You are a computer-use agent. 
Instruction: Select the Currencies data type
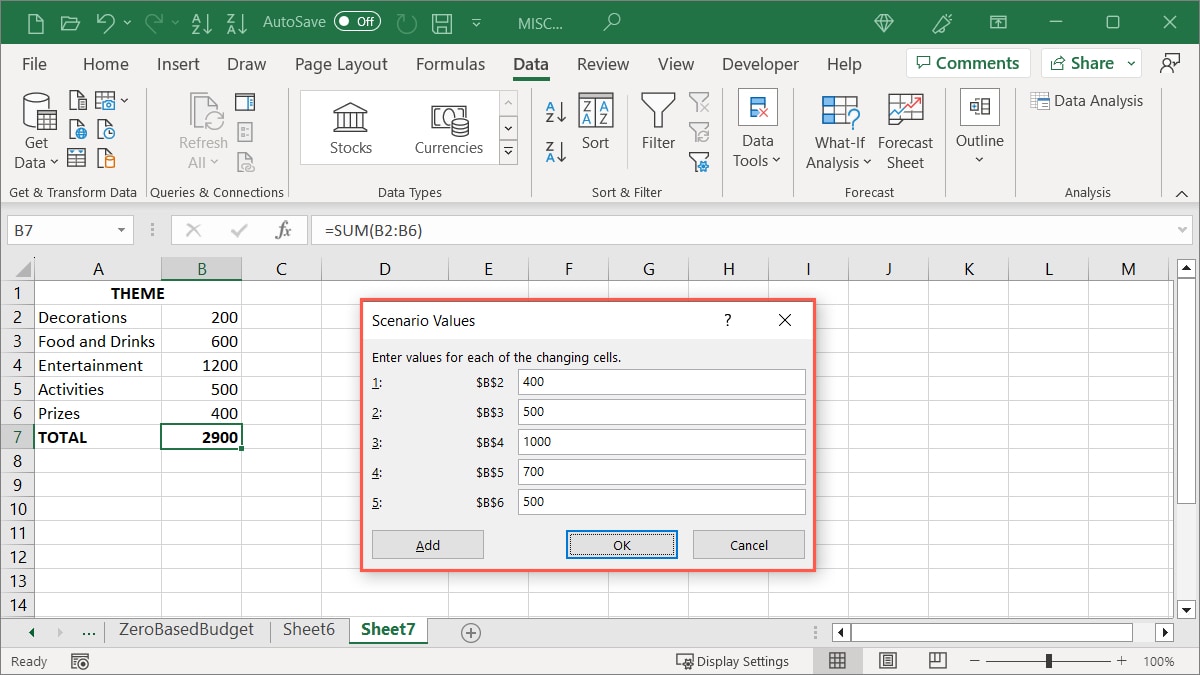tap(448, 126)
